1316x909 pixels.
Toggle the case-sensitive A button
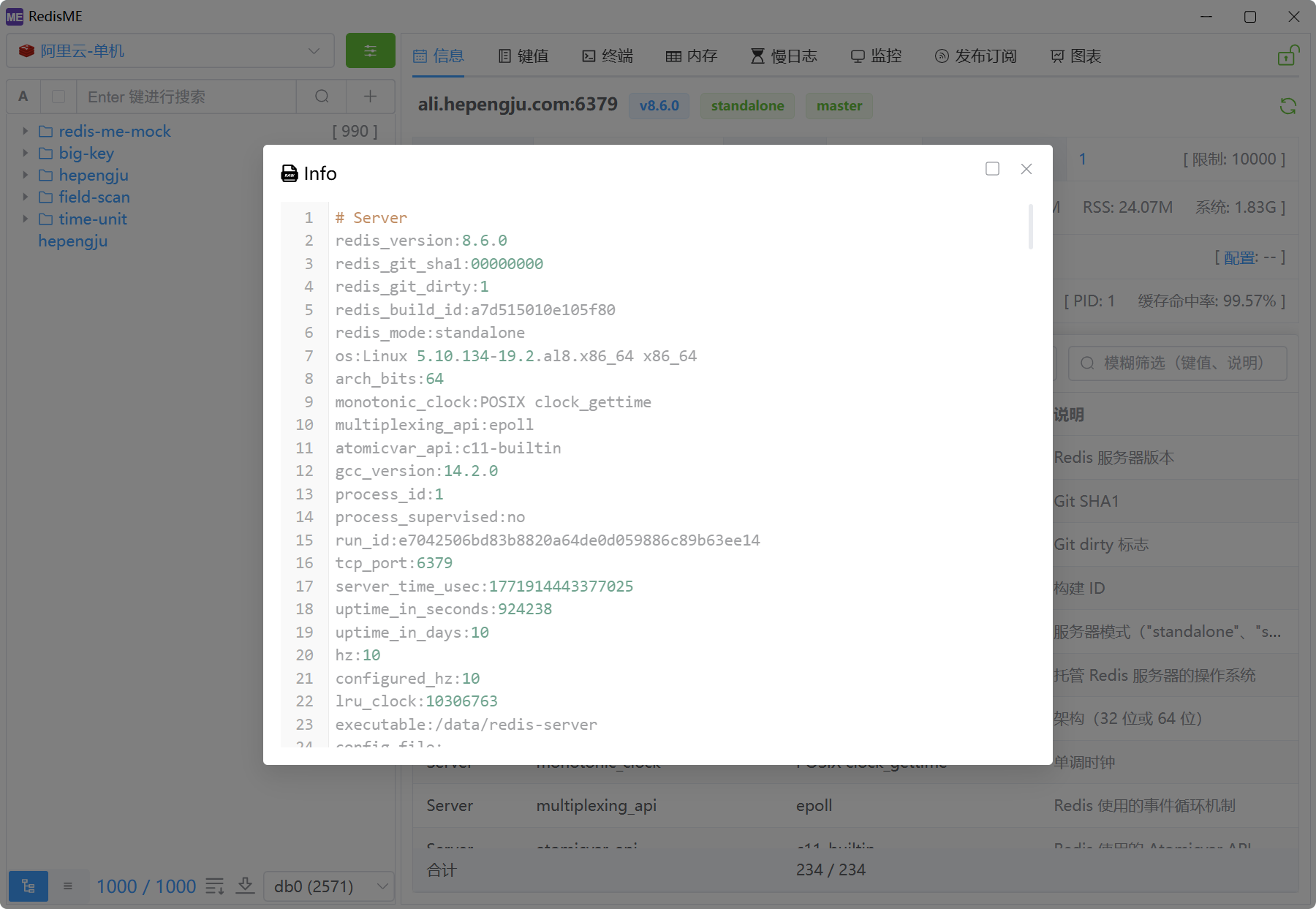pyautogui.click(x=23, y=97)
